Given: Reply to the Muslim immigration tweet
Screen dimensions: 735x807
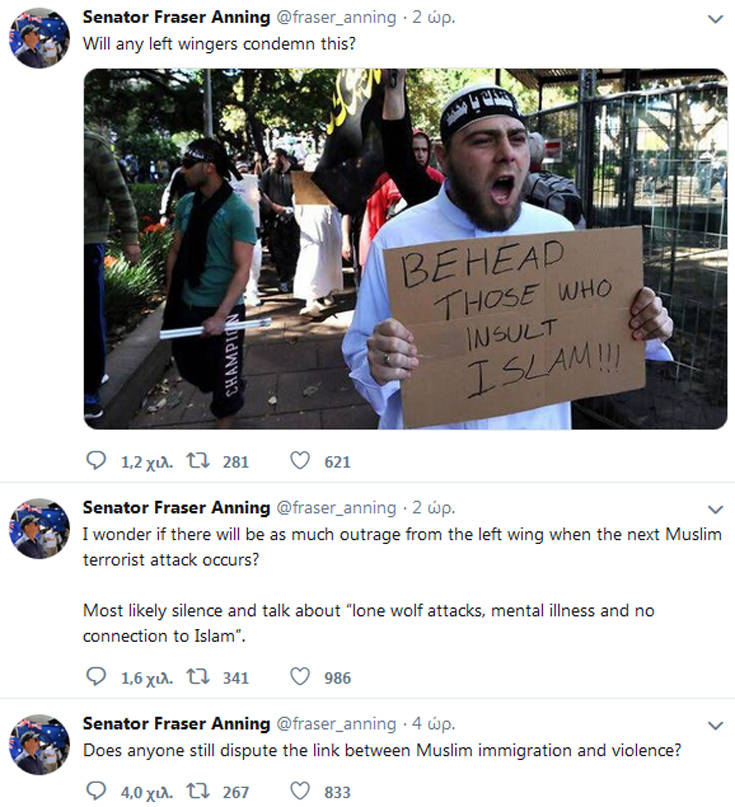Looking at the screenshot, I should tap(97, 791).
